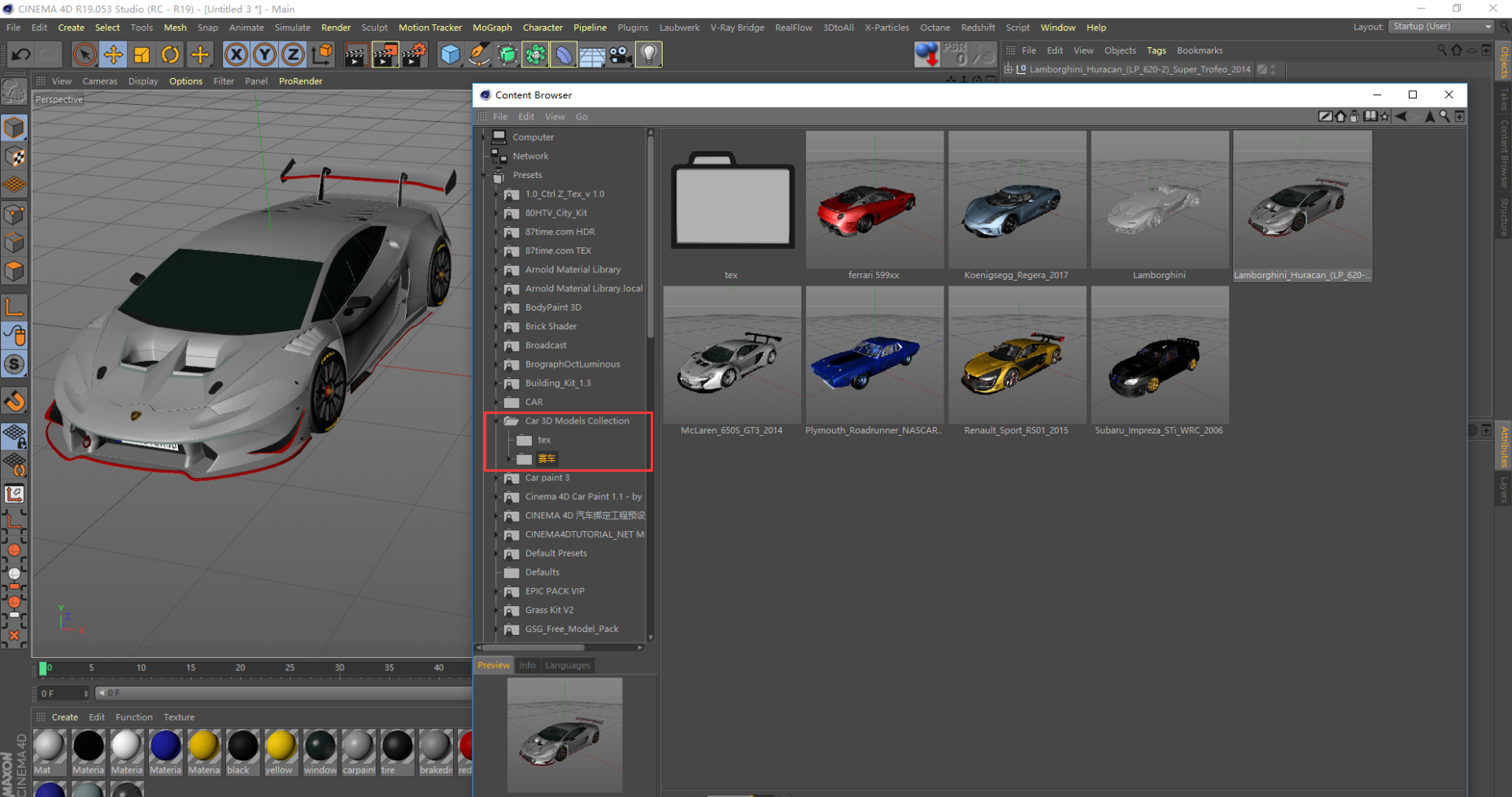Image resolution: width=1512 pixels, height=797 pixels.
Task: Add a Cube primitive from the toolbar
Action: pos(450,54)
